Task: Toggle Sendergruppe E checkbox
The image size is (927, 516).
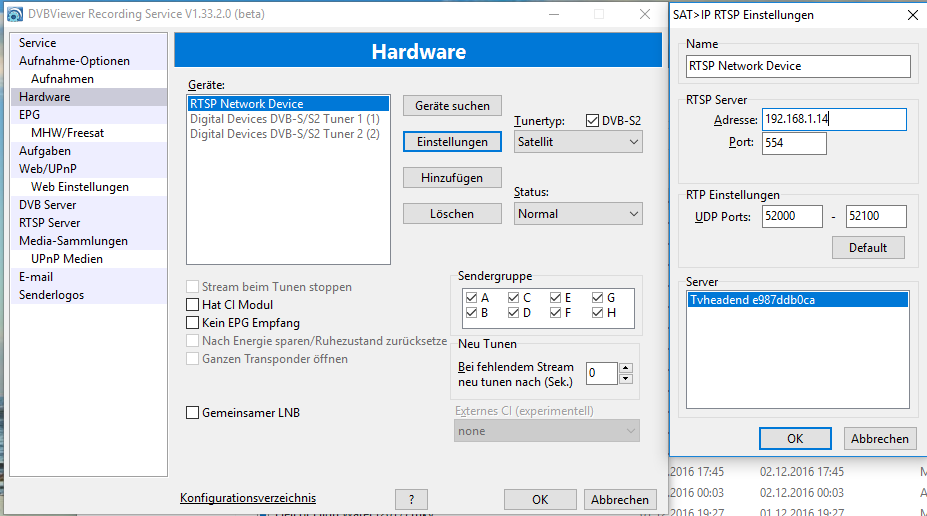Action: point(555,297)
